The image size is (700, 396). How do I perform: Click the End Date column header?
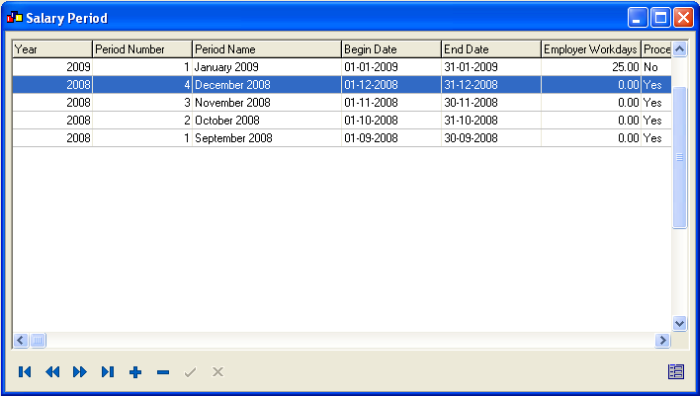492,49
